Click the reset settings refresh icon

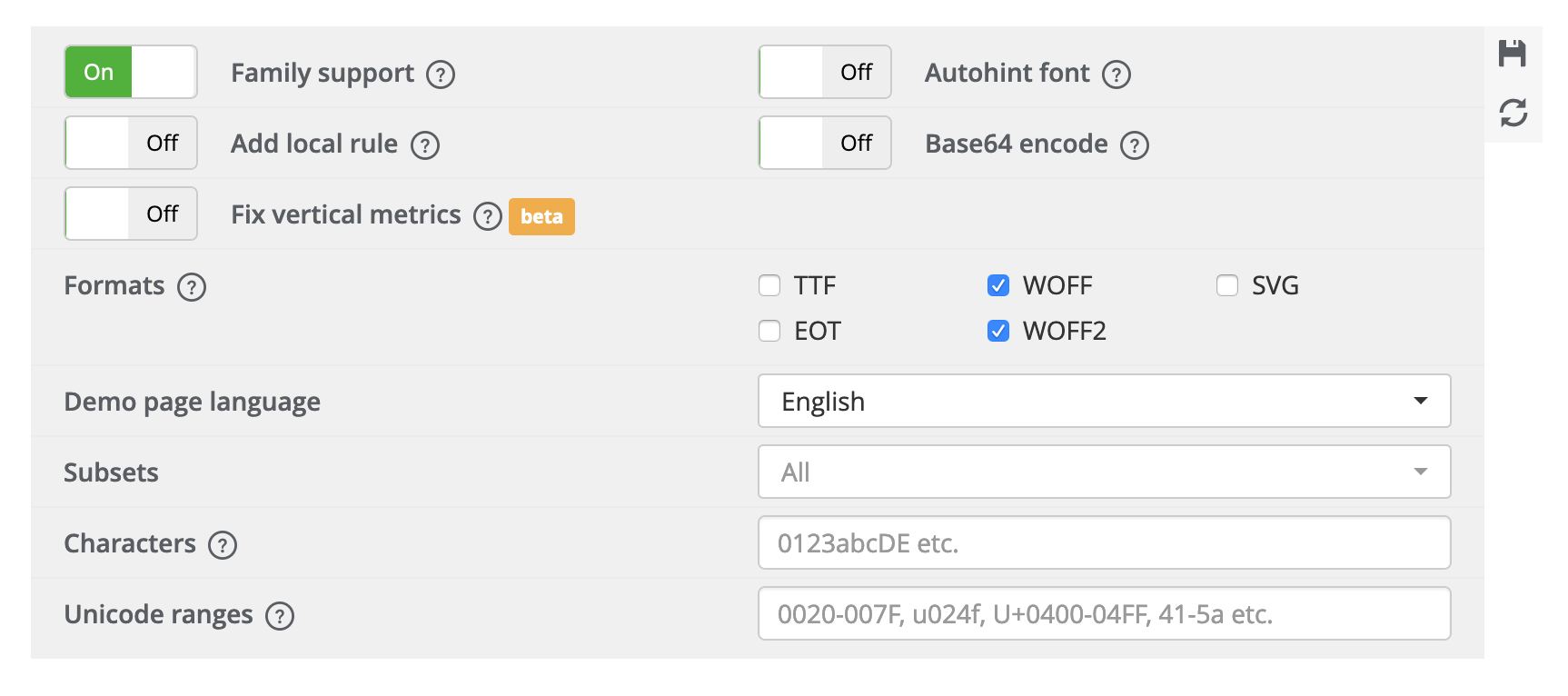[1513, 113]
